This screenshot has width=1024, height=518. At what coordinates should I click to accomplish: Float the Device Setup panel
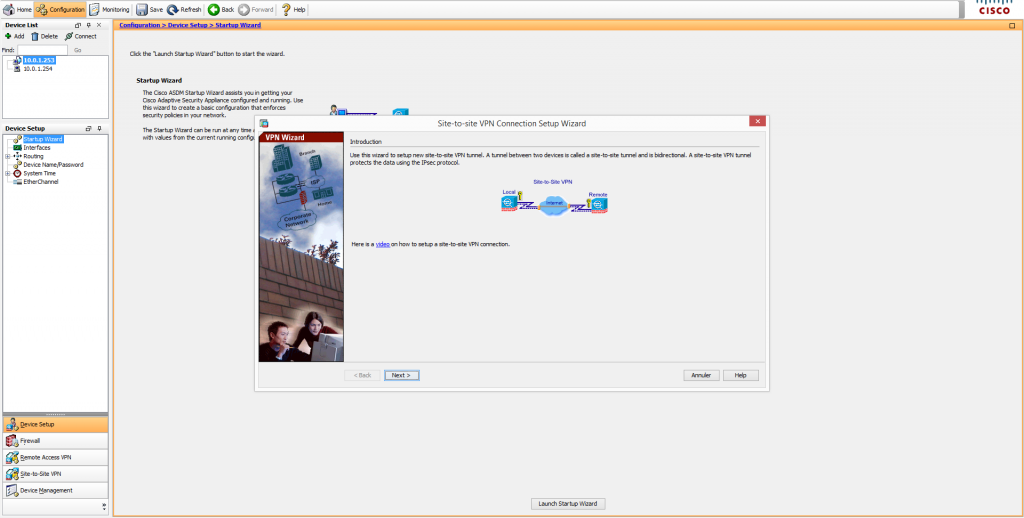88,129
